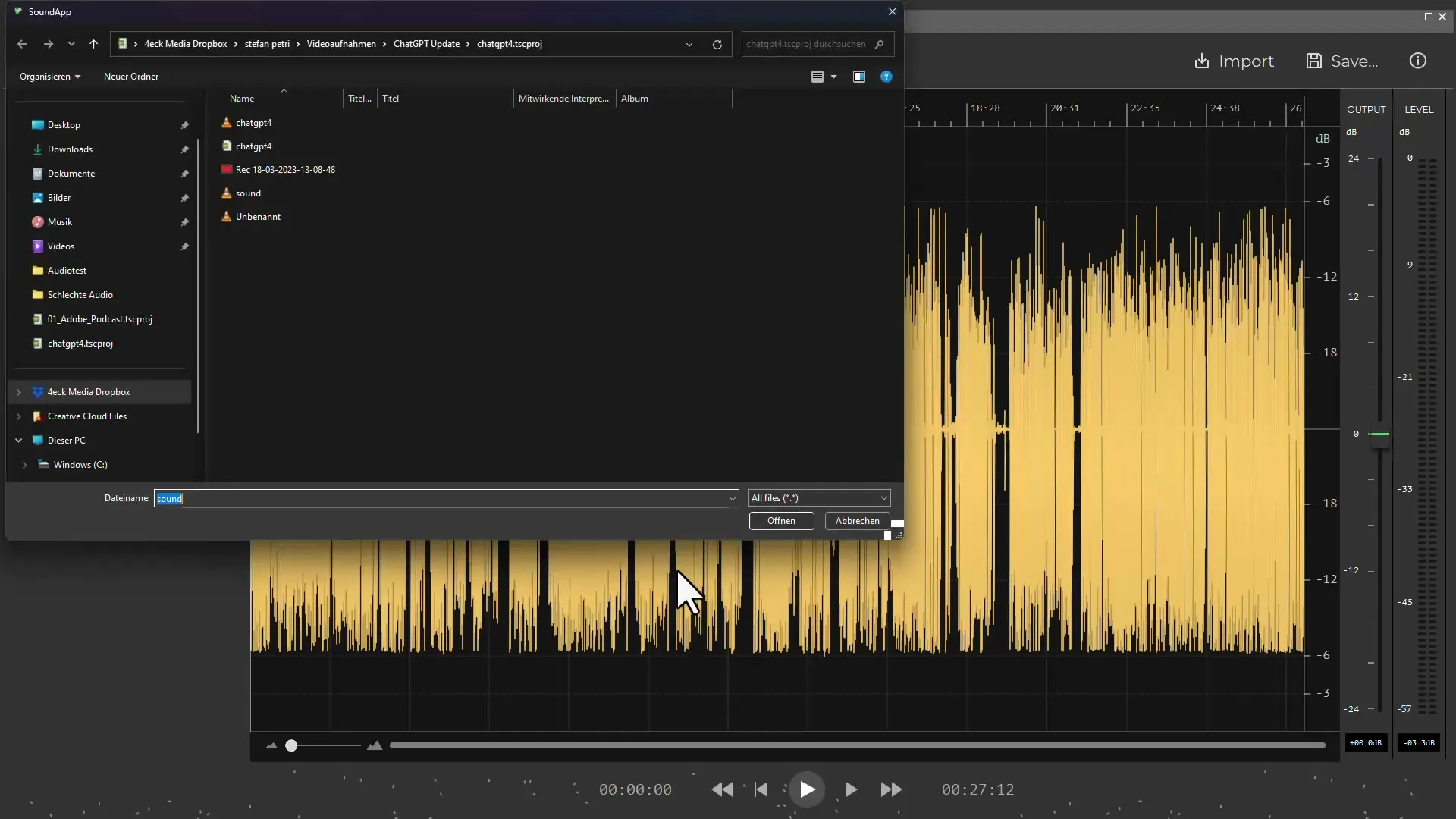
Task: Unpin Downloads from quick access
Action: [184, 149]
